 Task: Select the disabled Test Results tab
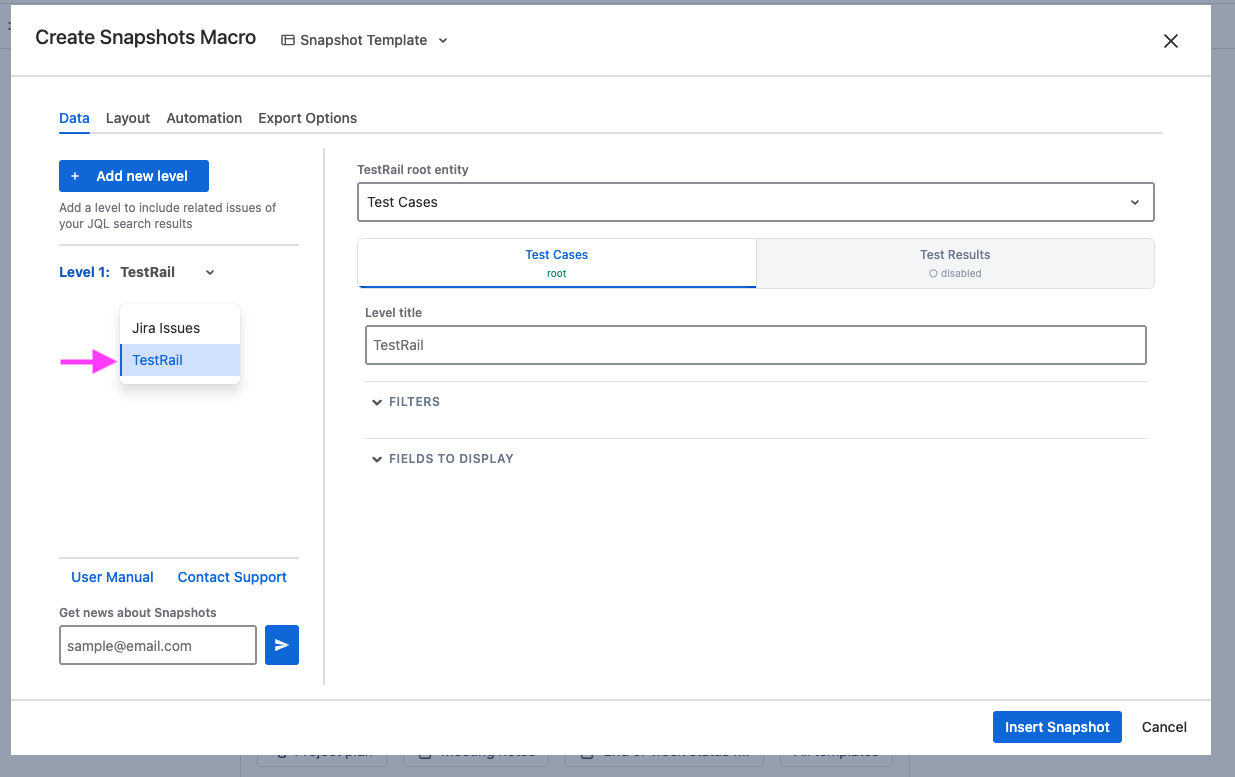955,263
